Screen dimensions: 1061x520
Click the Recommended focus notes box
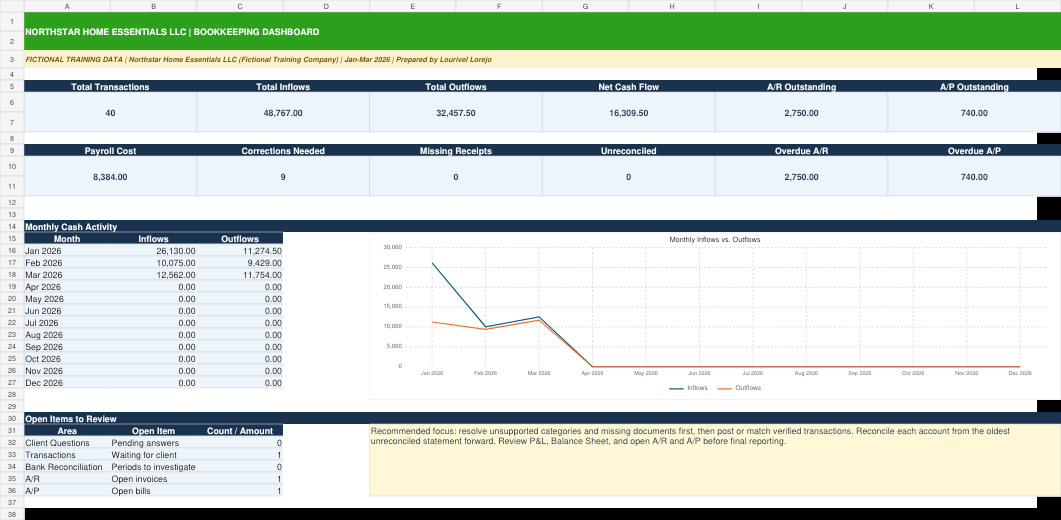coord(715,460)
